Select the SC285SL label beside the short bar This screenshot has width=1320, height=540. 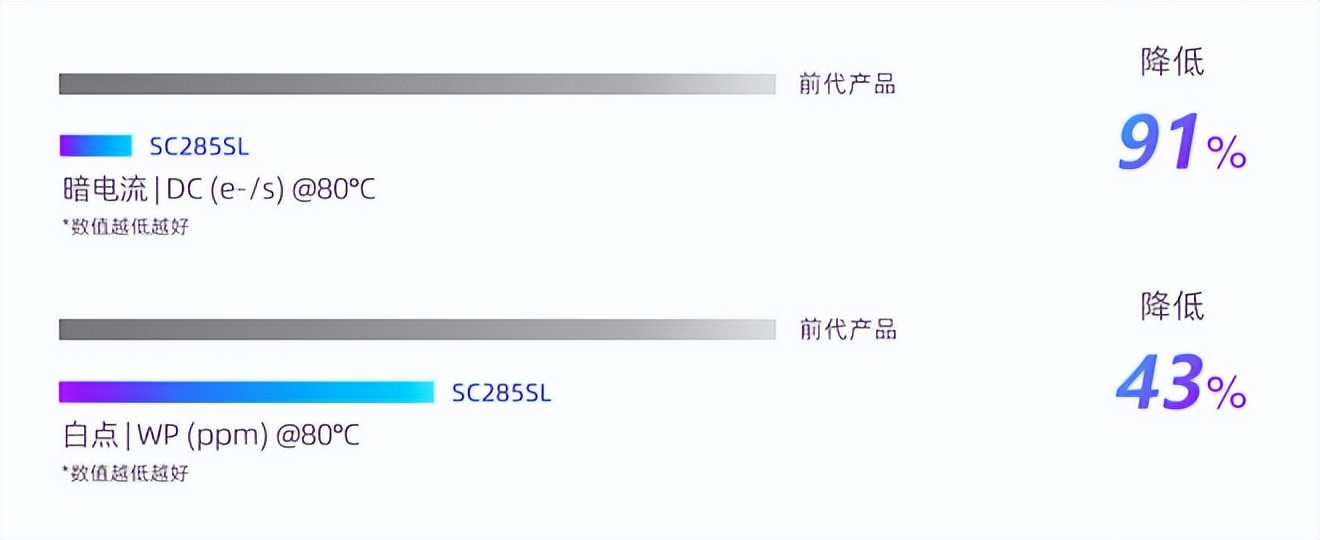199,147
